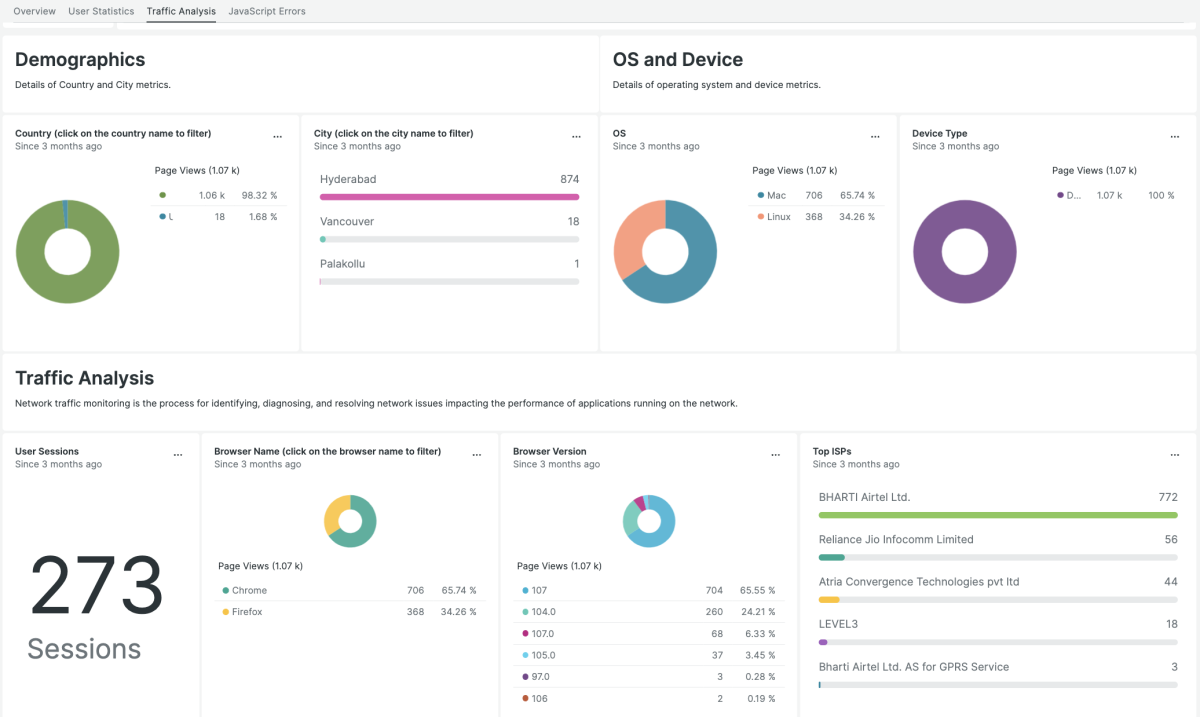Screen dimensions: 1200x717
Task: Open the Country widget ellipsis menu
Action: (277, 137)
